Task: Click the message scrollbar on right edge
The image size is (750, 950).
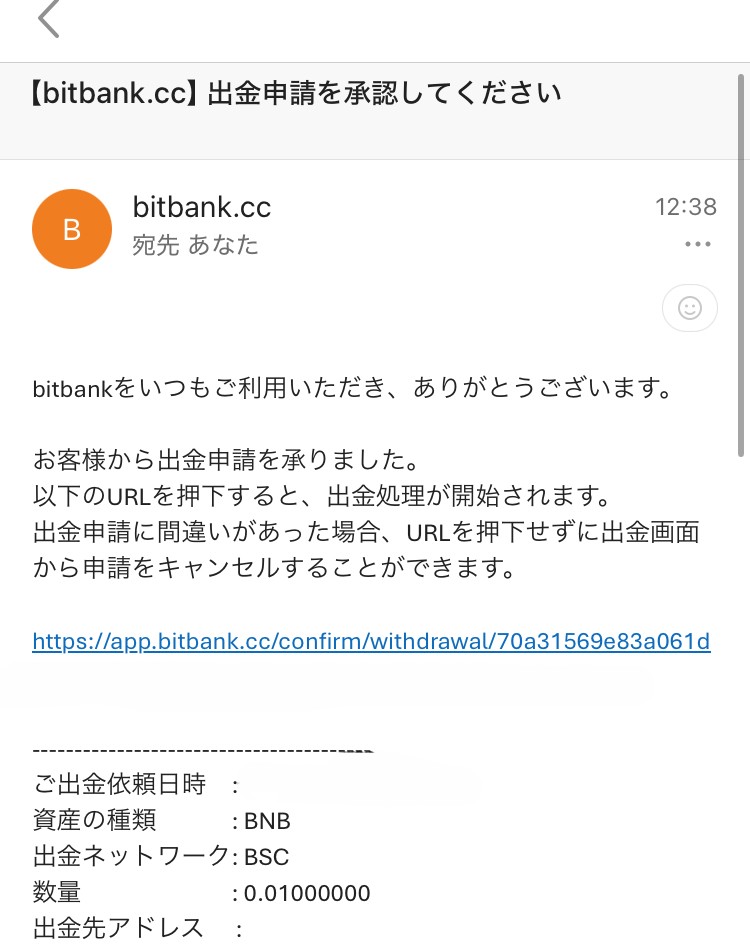Action: [x=741, y=300]
